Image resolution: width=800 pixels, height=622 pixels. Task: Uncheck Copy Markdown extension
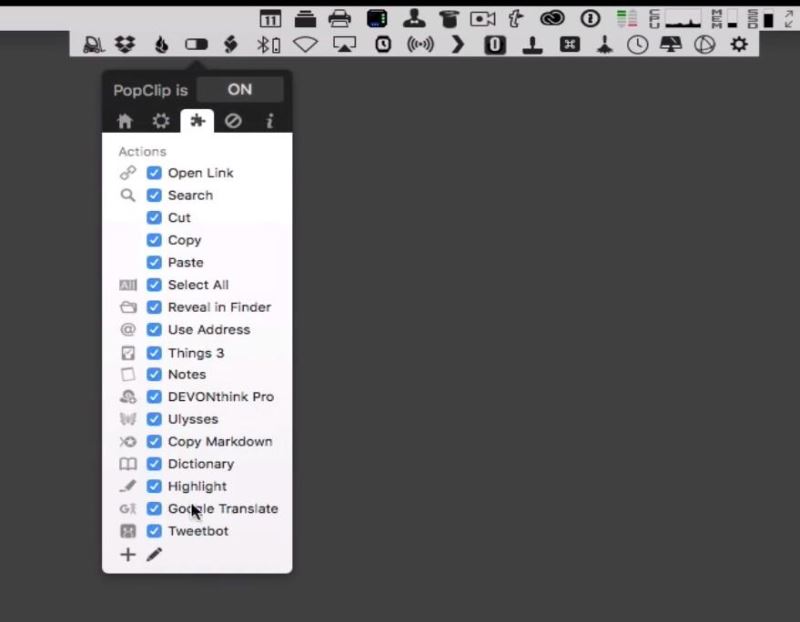pos(154,441)
